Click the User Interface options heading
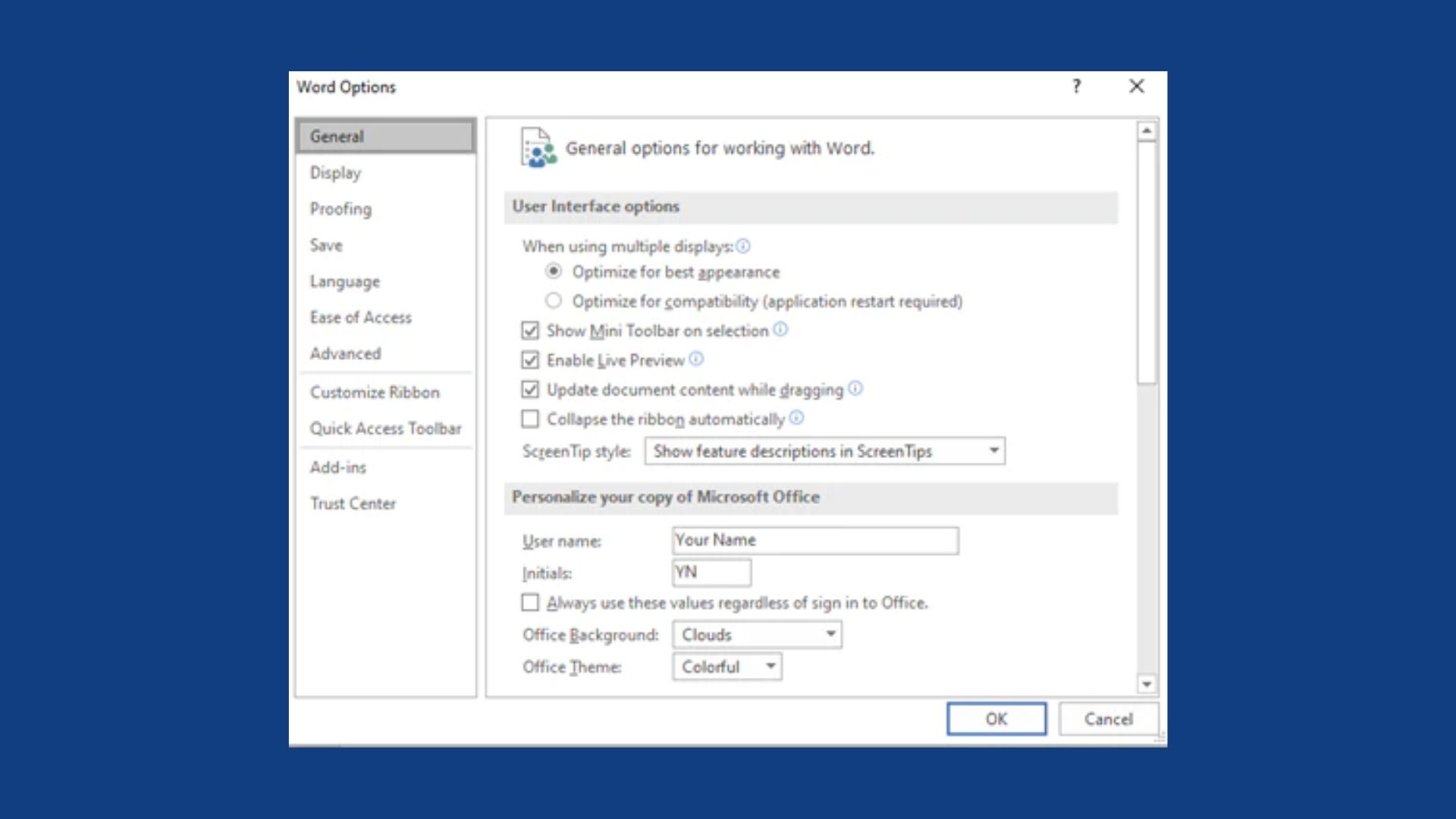This screenshot has width=1456, height=819. coord(596,206)
